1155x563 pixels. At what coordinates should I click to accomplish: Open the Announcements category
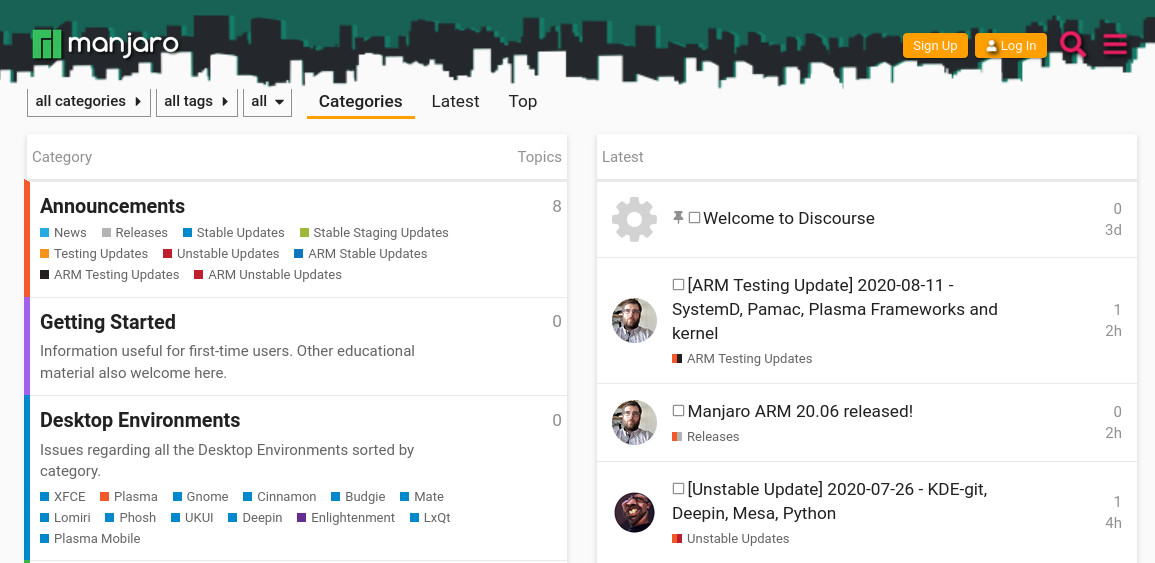tap(112, 206)
